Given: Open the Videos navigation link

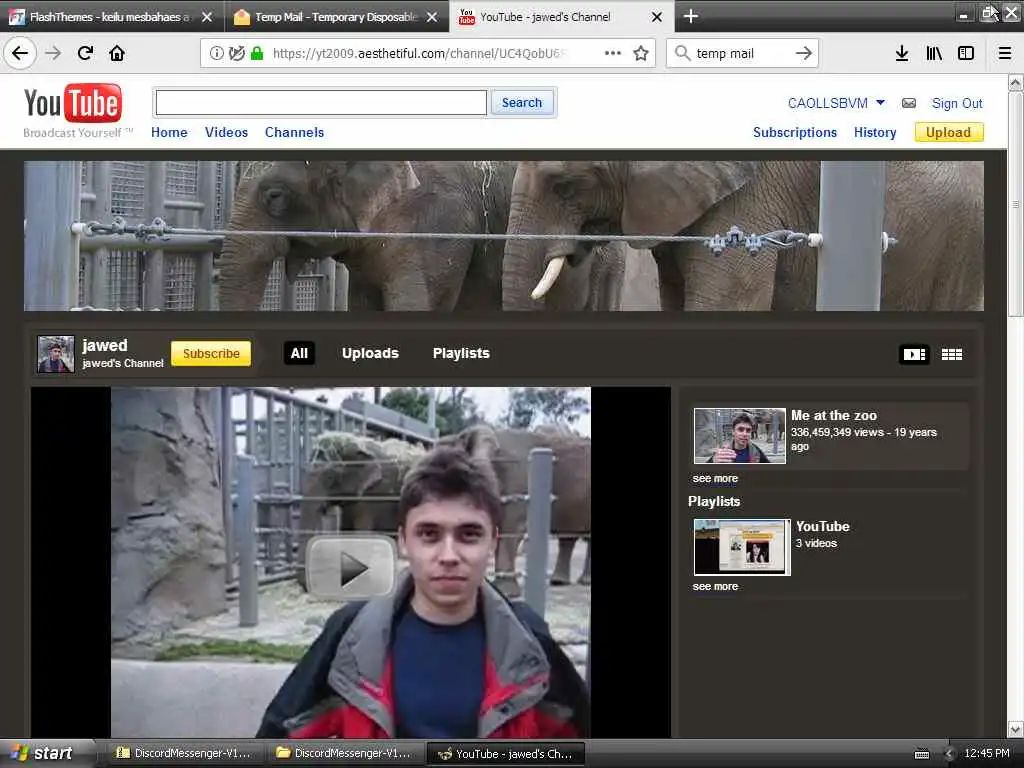Looking at the screenshot, I should [x=226, y=132].
